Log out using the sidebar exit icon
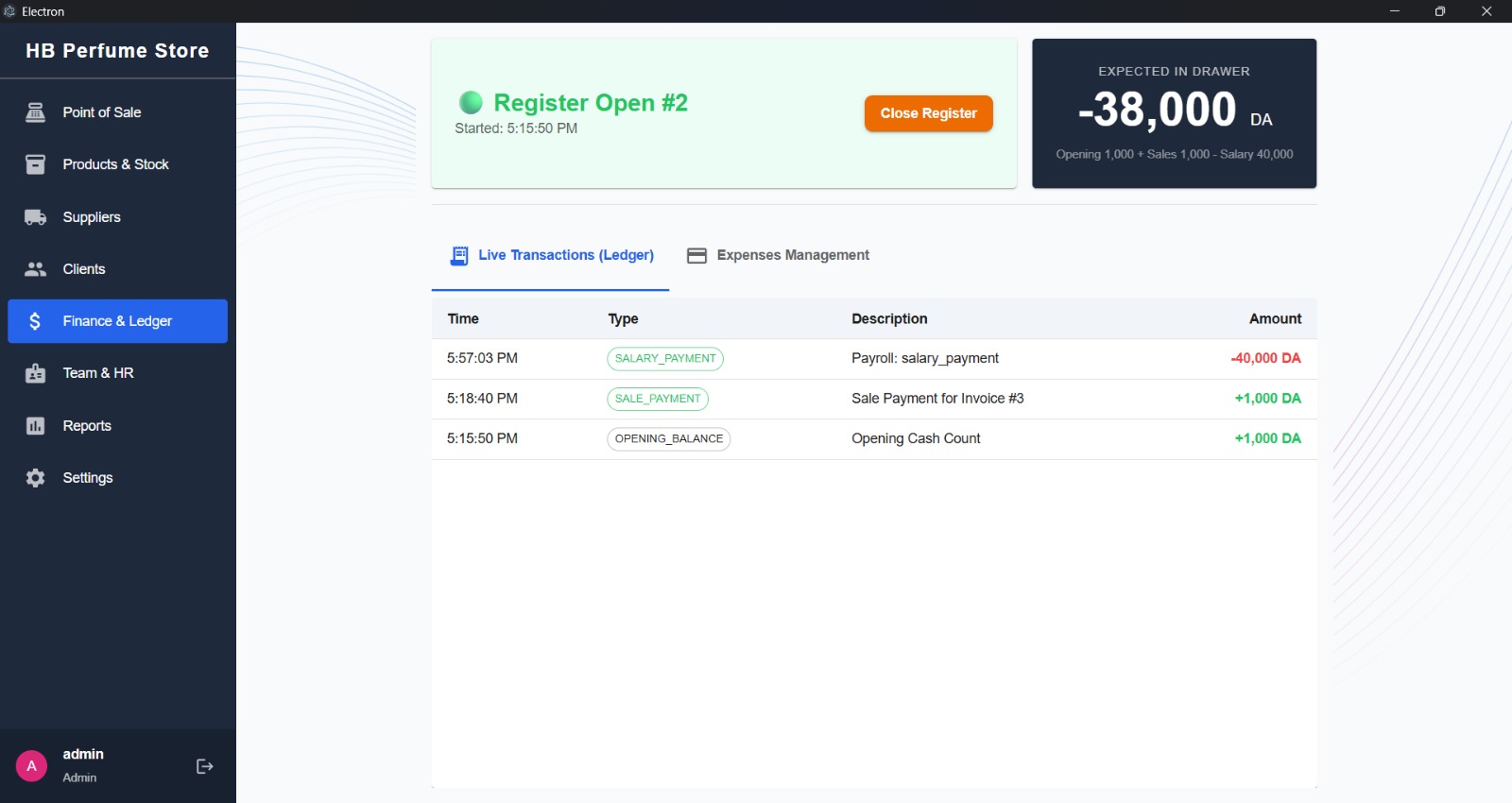1512x803 pixels. (204, 766)
